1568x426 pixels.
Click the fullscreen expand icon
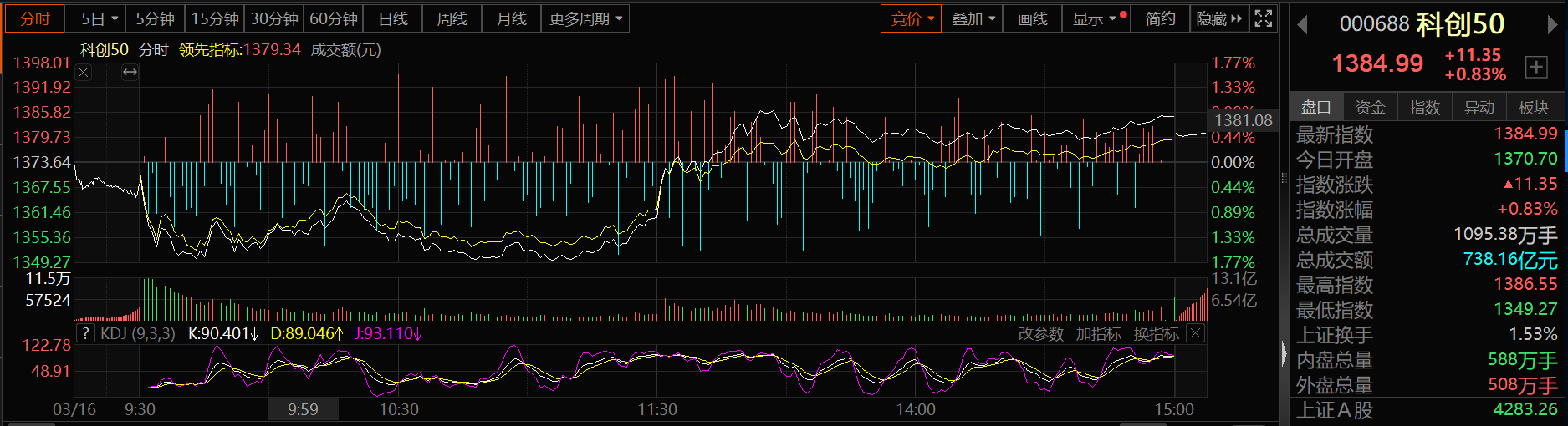[x=1264, y=18]
